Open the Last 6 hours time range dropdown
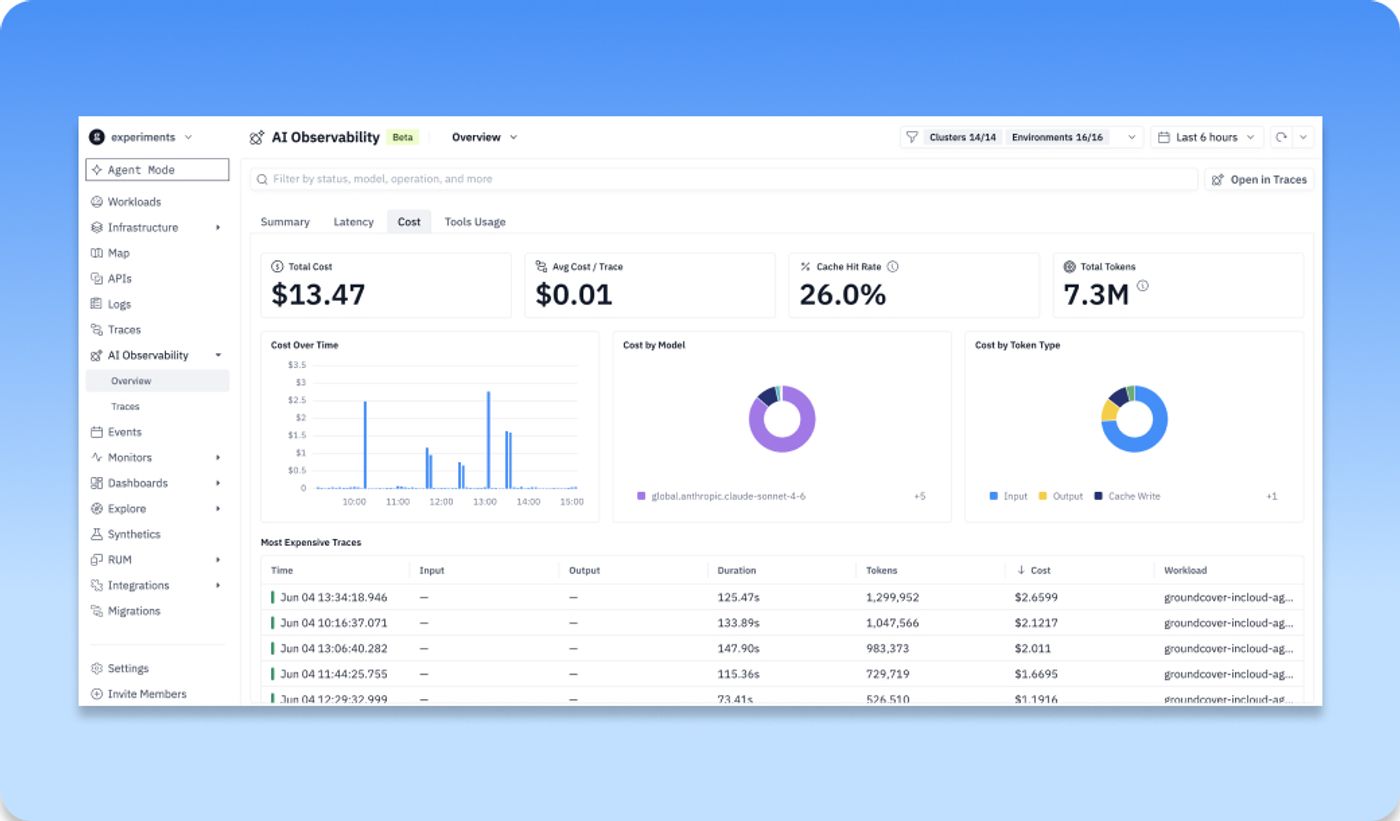This screenshot has height=821, width=1400. tap(1207, 137)
